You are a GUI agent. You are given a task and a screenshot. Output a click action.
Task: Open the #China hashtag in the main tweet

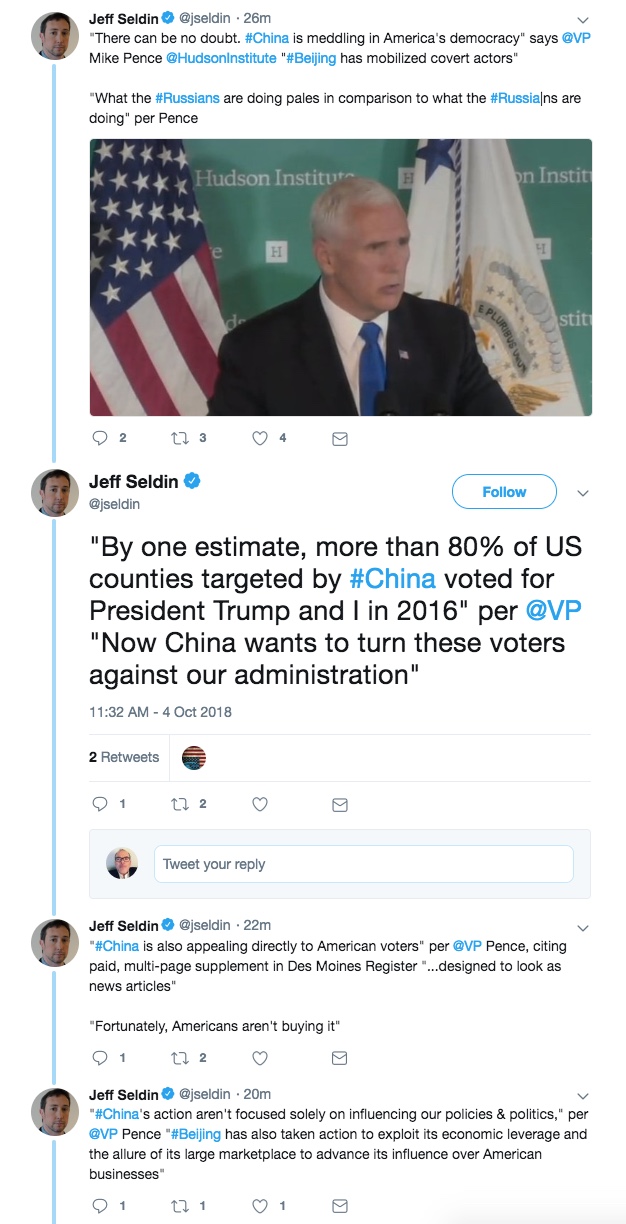(x=392, y=579)
